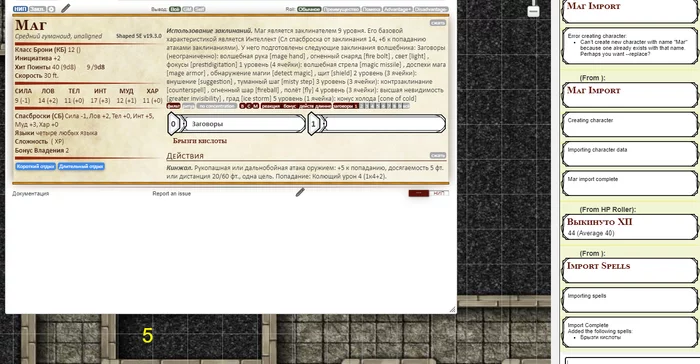Image resolution: width=700 pixels, height=364 pixels.
Task: Click the Бонус Владения label
Action: tap(39, 151)
